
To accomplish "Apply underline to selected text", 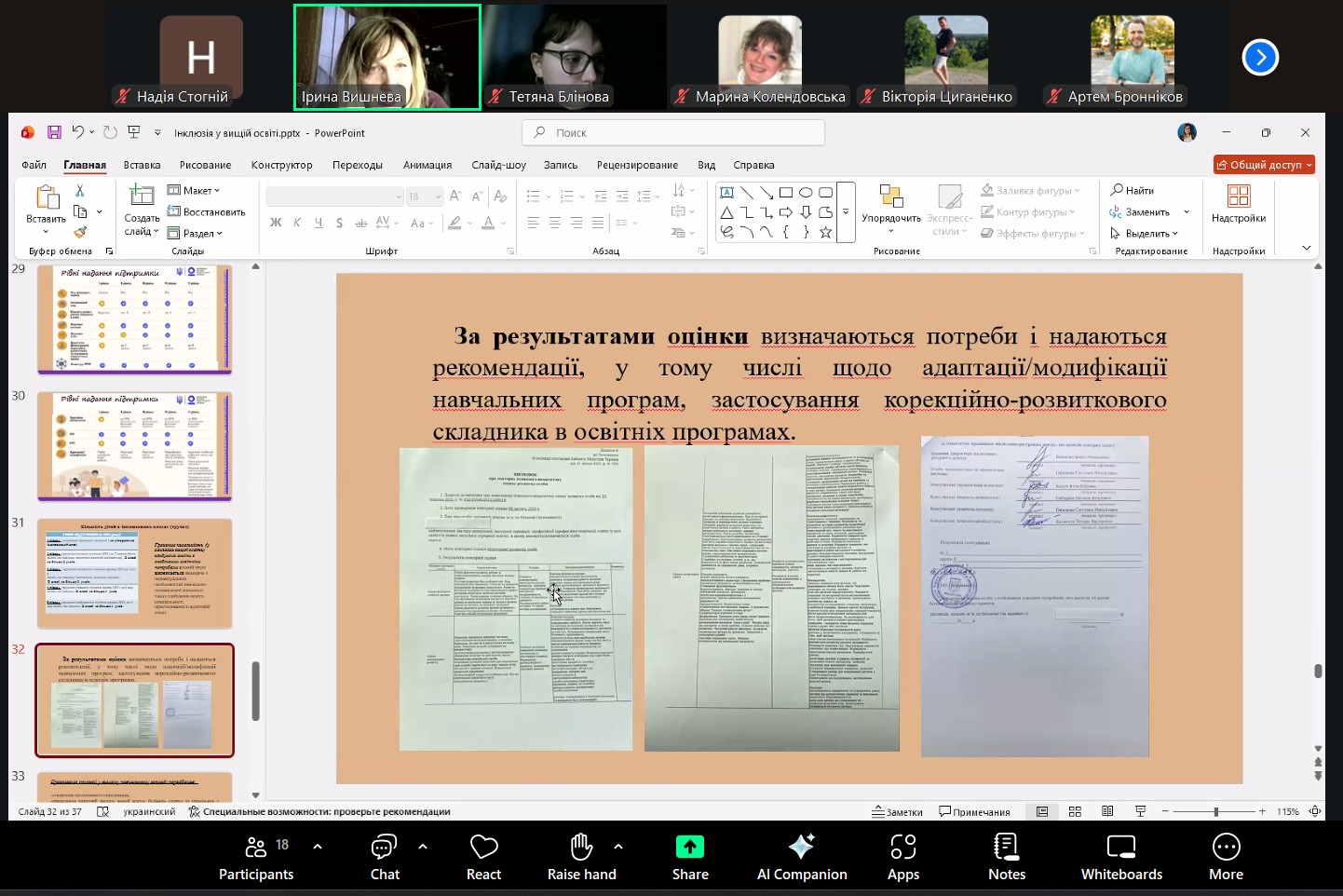I will pos(318,223).
